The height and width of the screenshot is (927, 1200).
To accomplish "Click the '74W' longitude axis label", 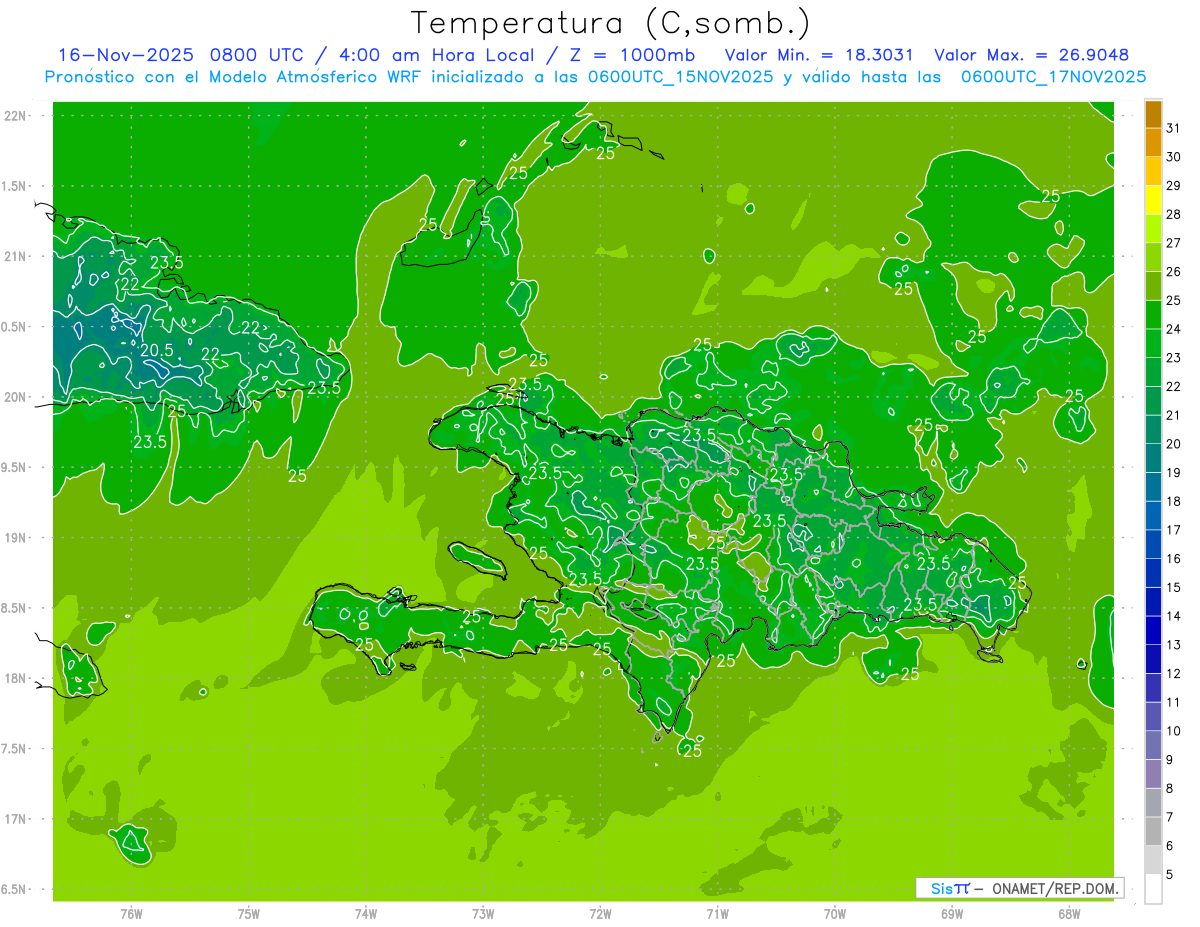I will pyautogui.click(x=365, y=914).
